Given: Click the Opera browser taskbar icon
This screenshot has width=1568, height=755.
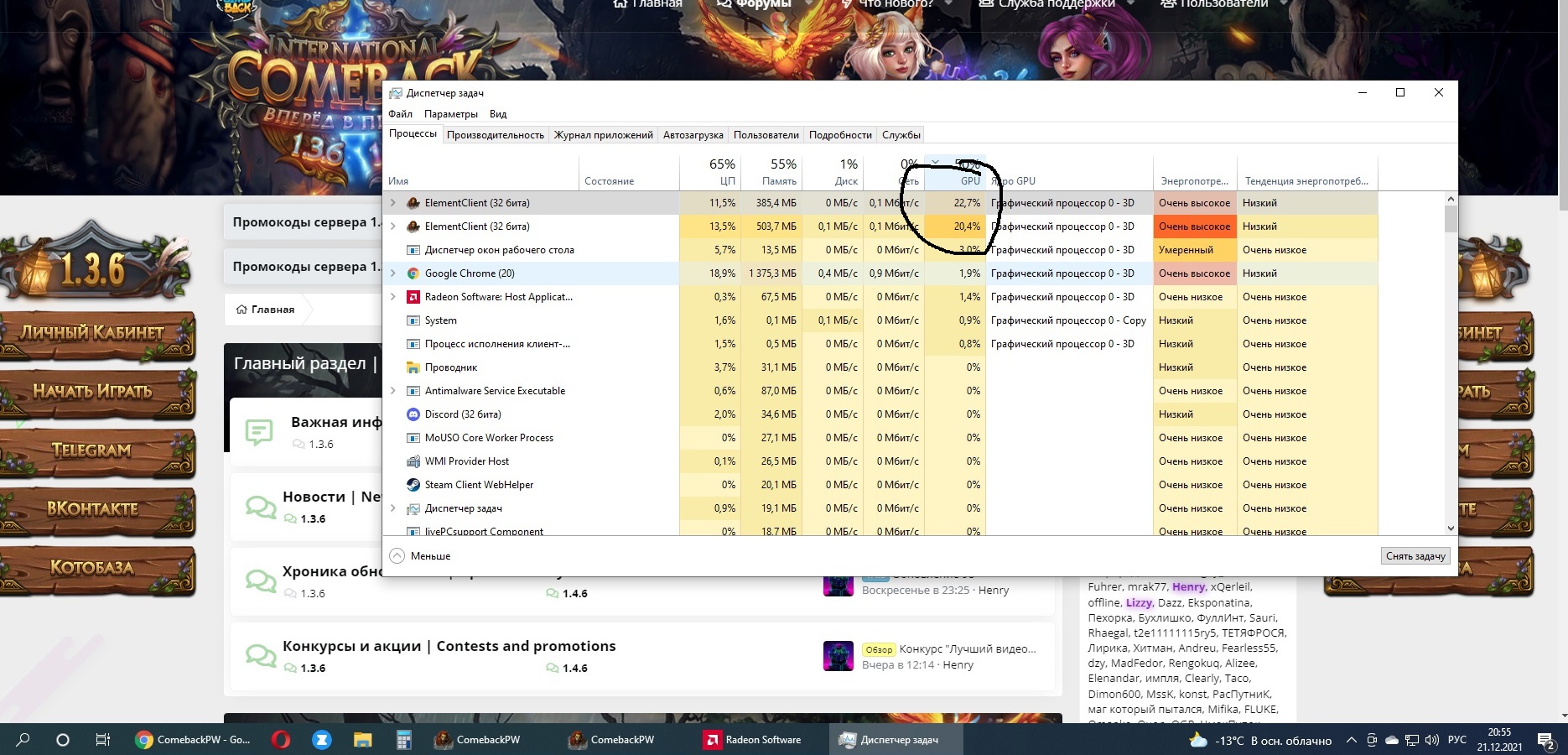Looking at the screenshot, I should [x=281, y=740].
